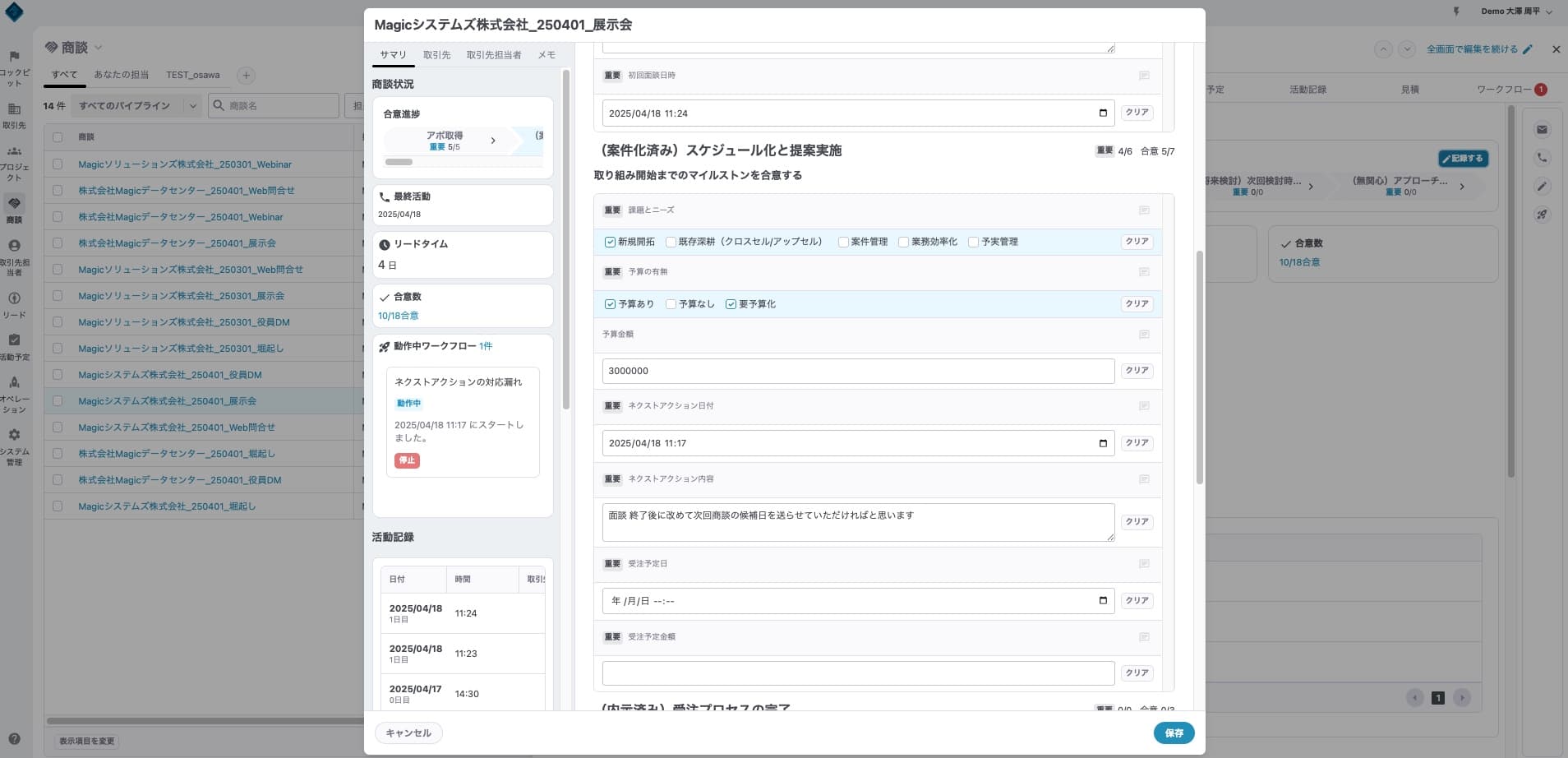Open comment icon for ネクストアクション日付 field

click(1144, 406)
